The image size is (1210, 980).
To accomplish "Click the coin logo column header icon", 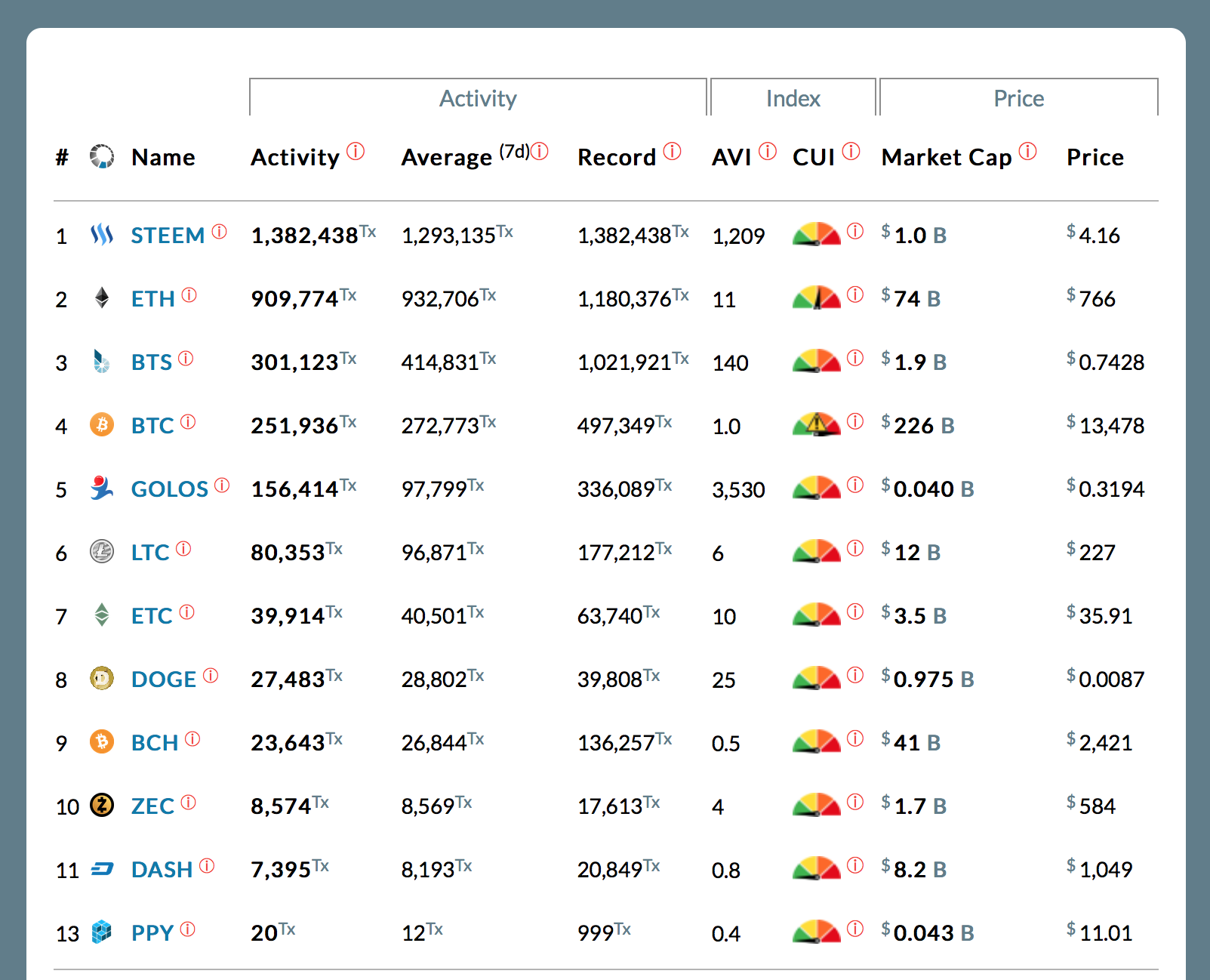I will tap(102, 156).
